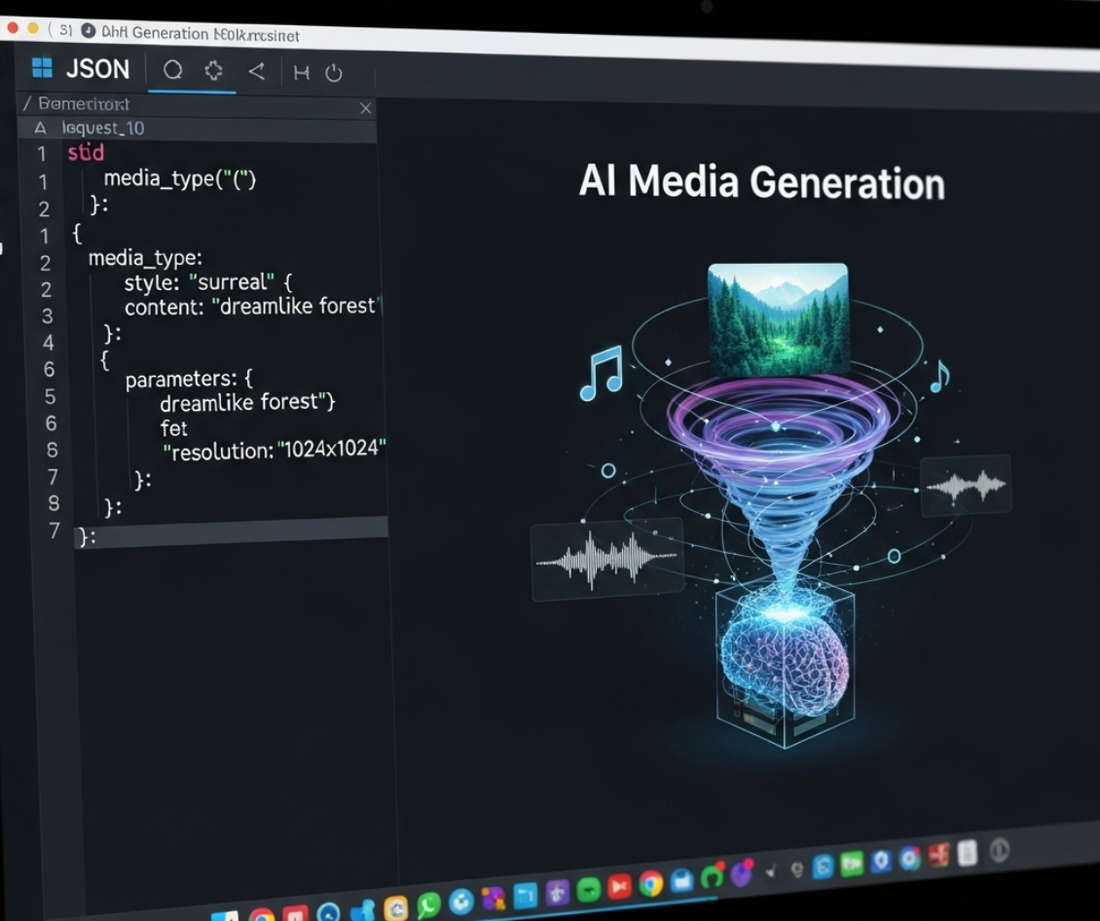Select the gear settings icon
Image resolution: width=1100 pixels, height=921 pixels.
(x=213, y=70)
